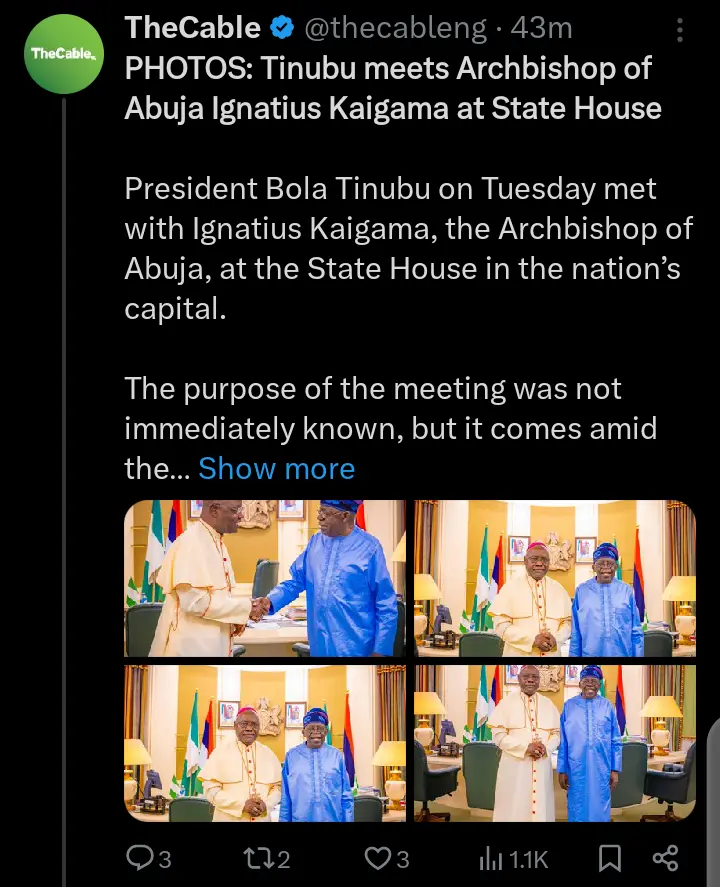The height and width of the screenshot is (887, 720).
Task: Open the top-right photo of both men
Action: [x=555, y=579]
